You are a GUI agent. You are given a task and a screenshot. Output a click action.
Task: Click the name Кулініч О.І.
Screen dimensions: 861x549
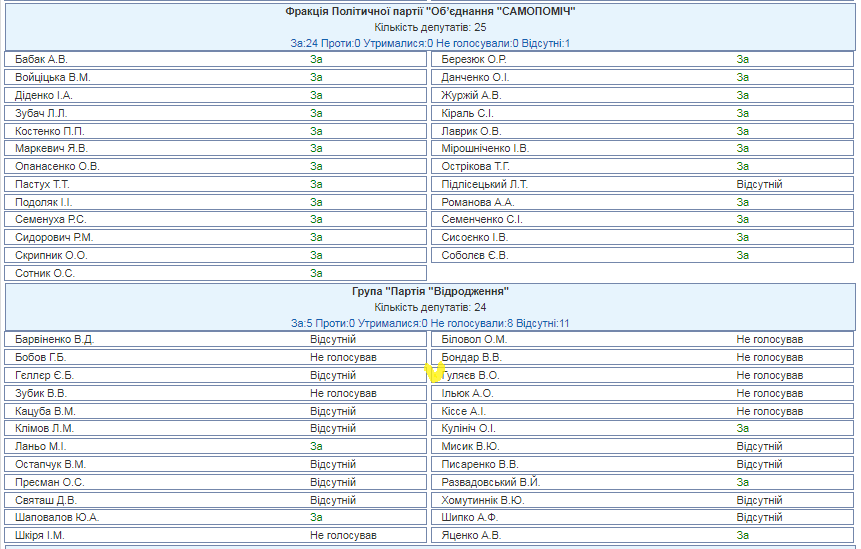468,428
